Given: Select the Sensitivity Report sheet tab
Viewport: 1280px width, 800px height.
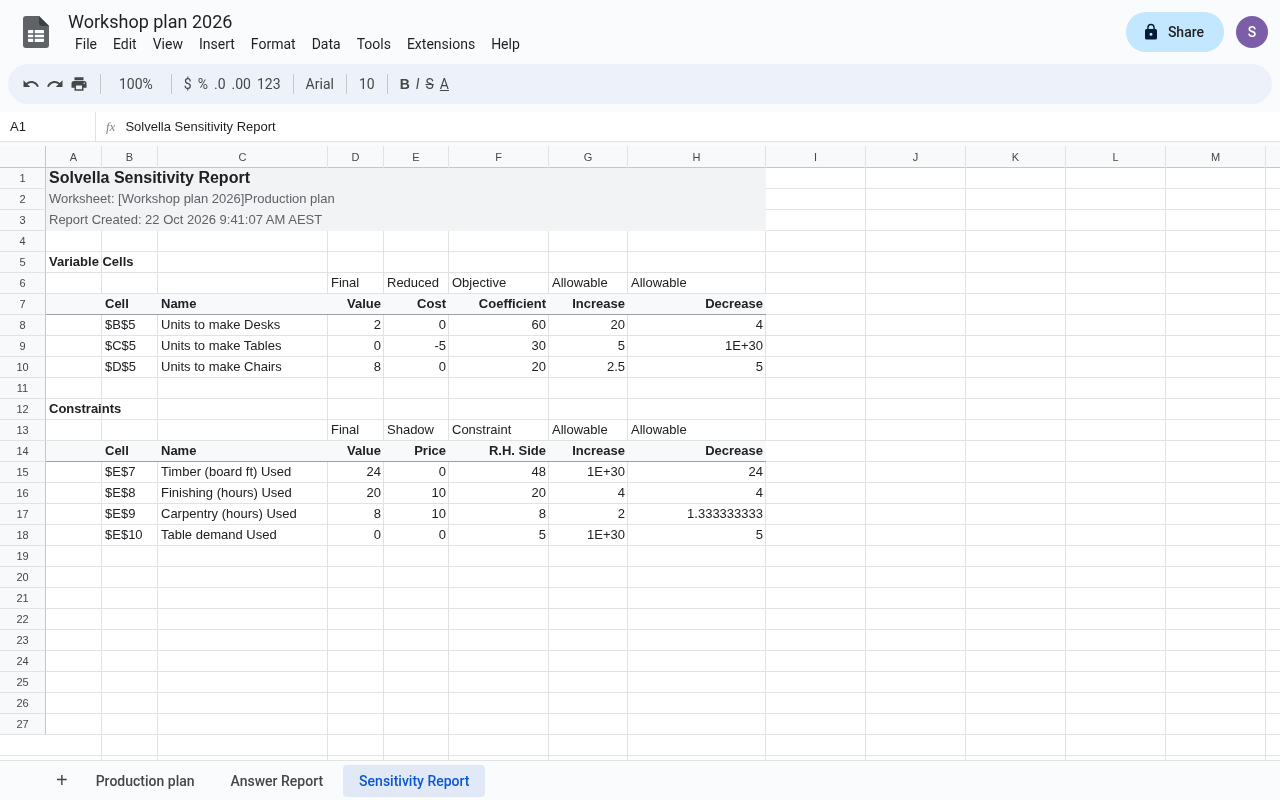Looking at the screenshot, I should pyautogui.click(x=414, y=781).
